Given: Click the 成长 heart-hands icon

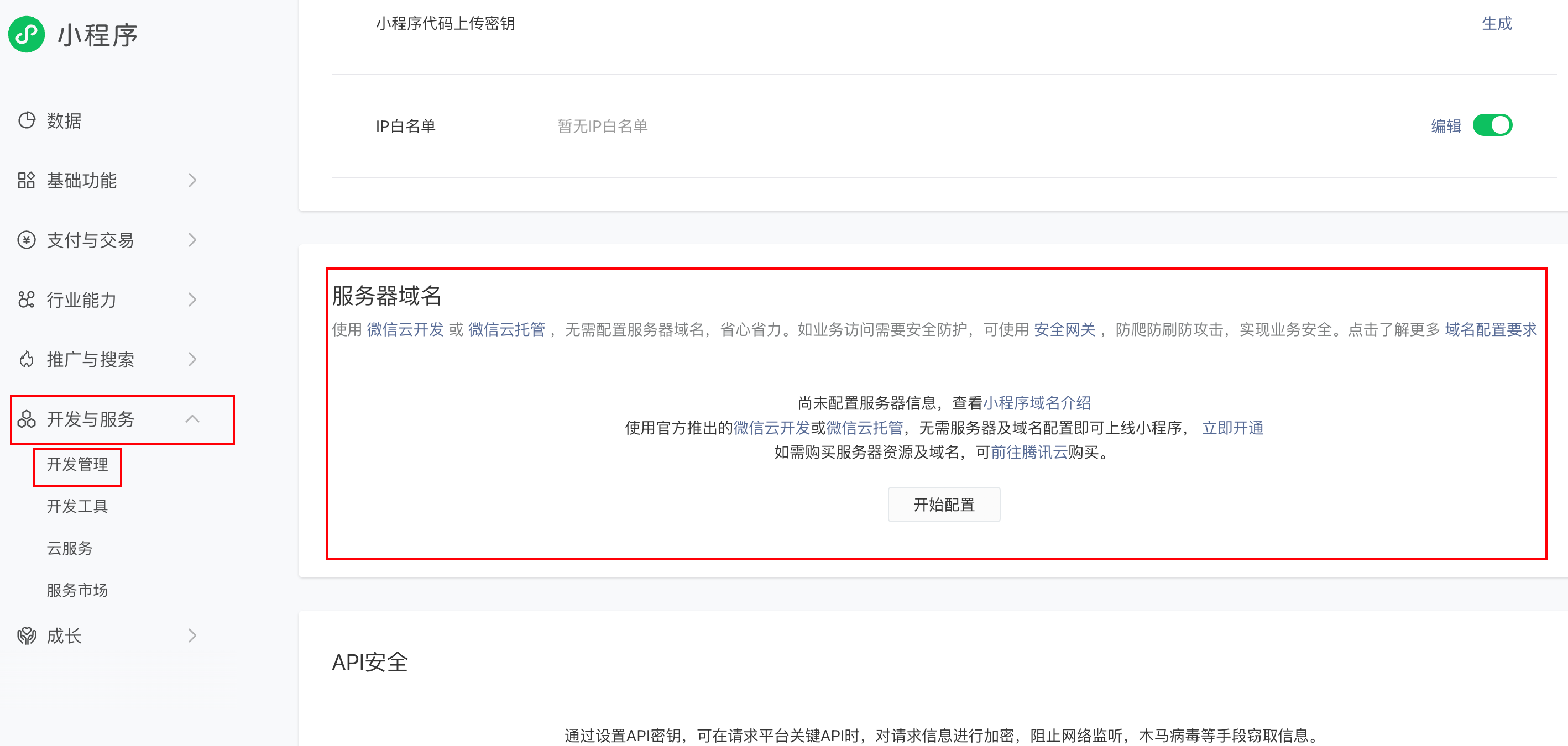Looking at the screenshot, I should (26, 636).
